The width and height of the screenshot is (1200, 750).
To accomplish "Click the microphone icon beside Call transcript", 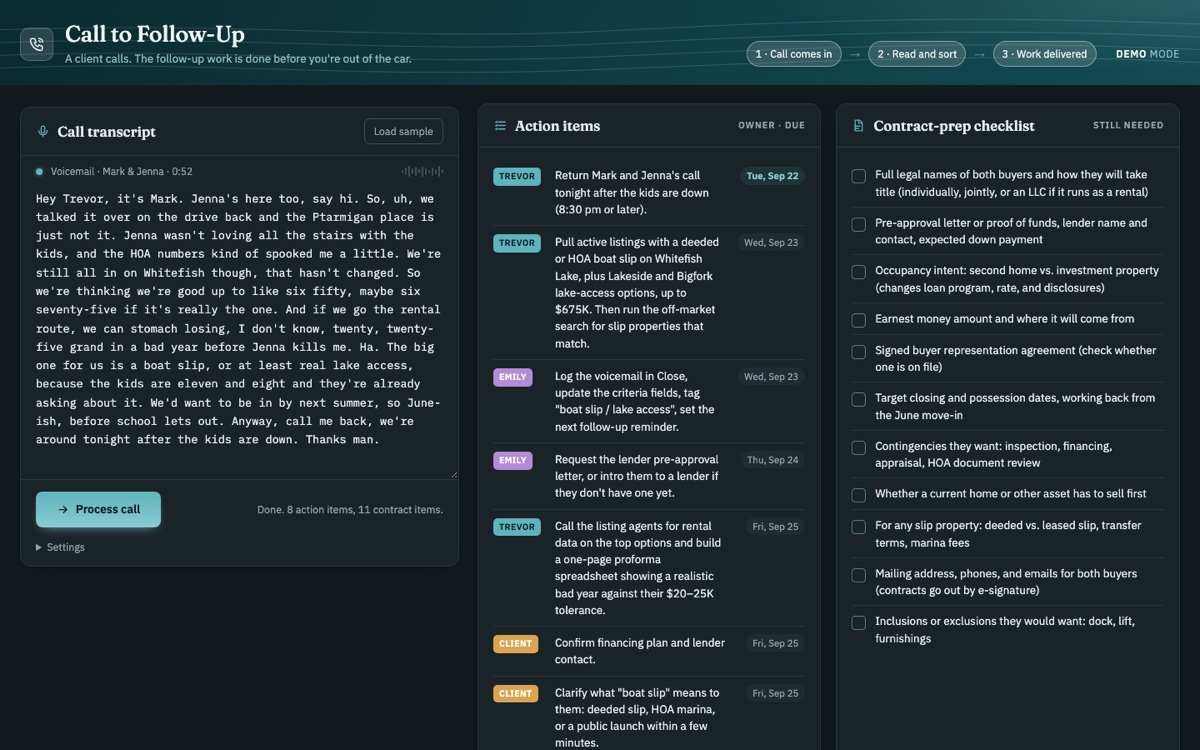I will point(43,132).
